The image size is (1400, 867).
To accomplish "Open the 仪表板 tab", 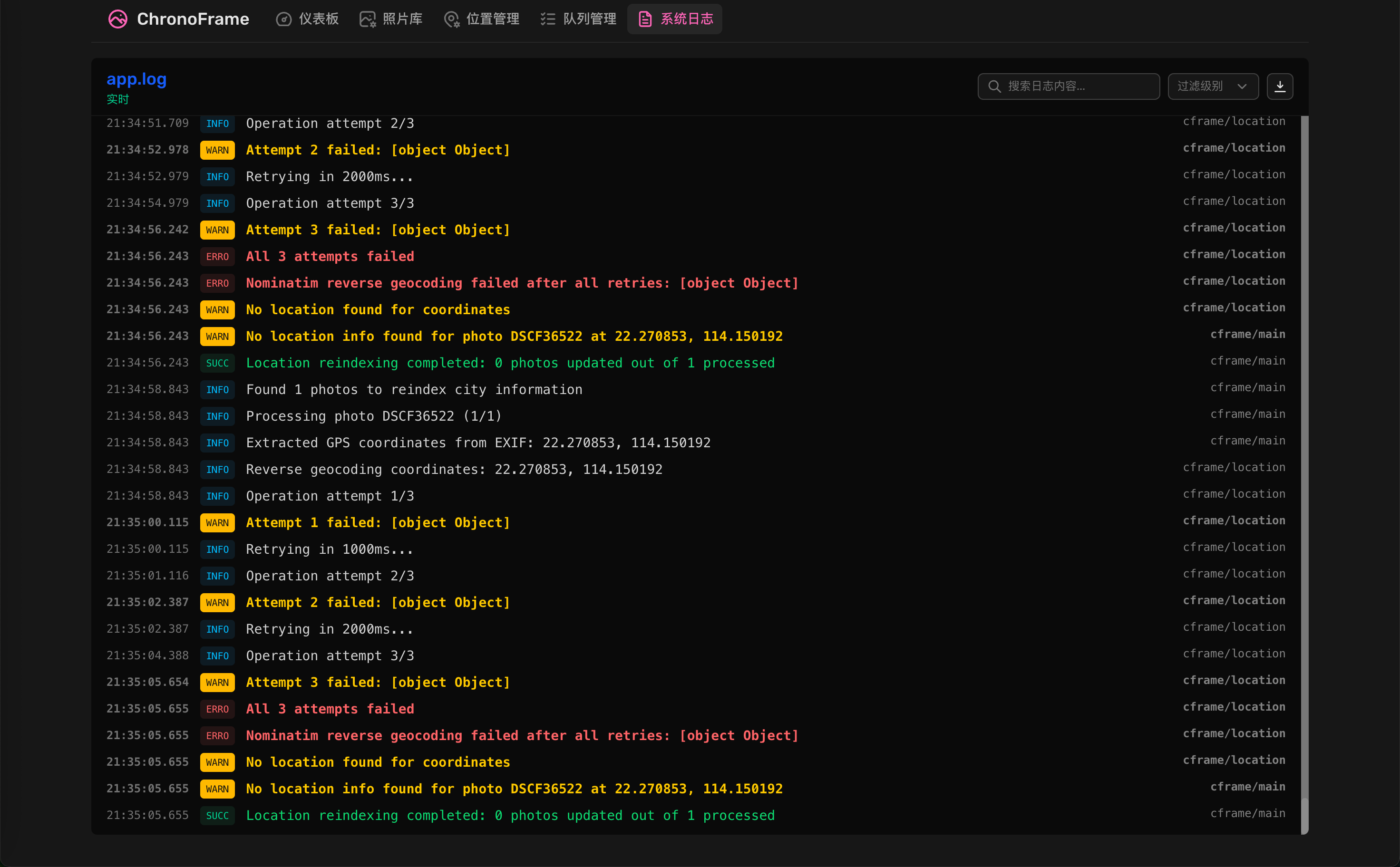I will coord(318,19).
